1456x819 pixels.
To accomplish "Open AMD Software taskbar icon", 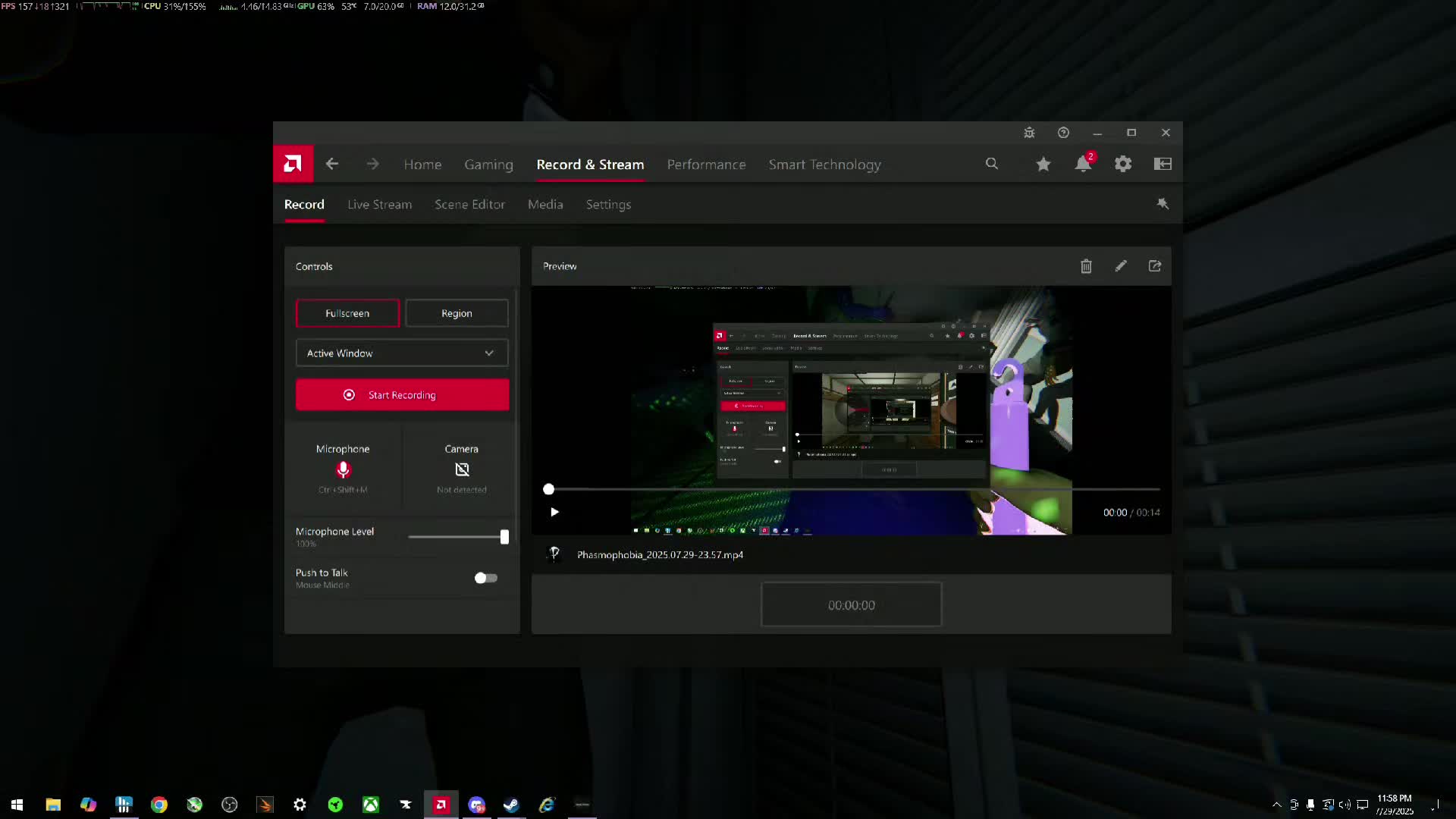I will (441, 805).
